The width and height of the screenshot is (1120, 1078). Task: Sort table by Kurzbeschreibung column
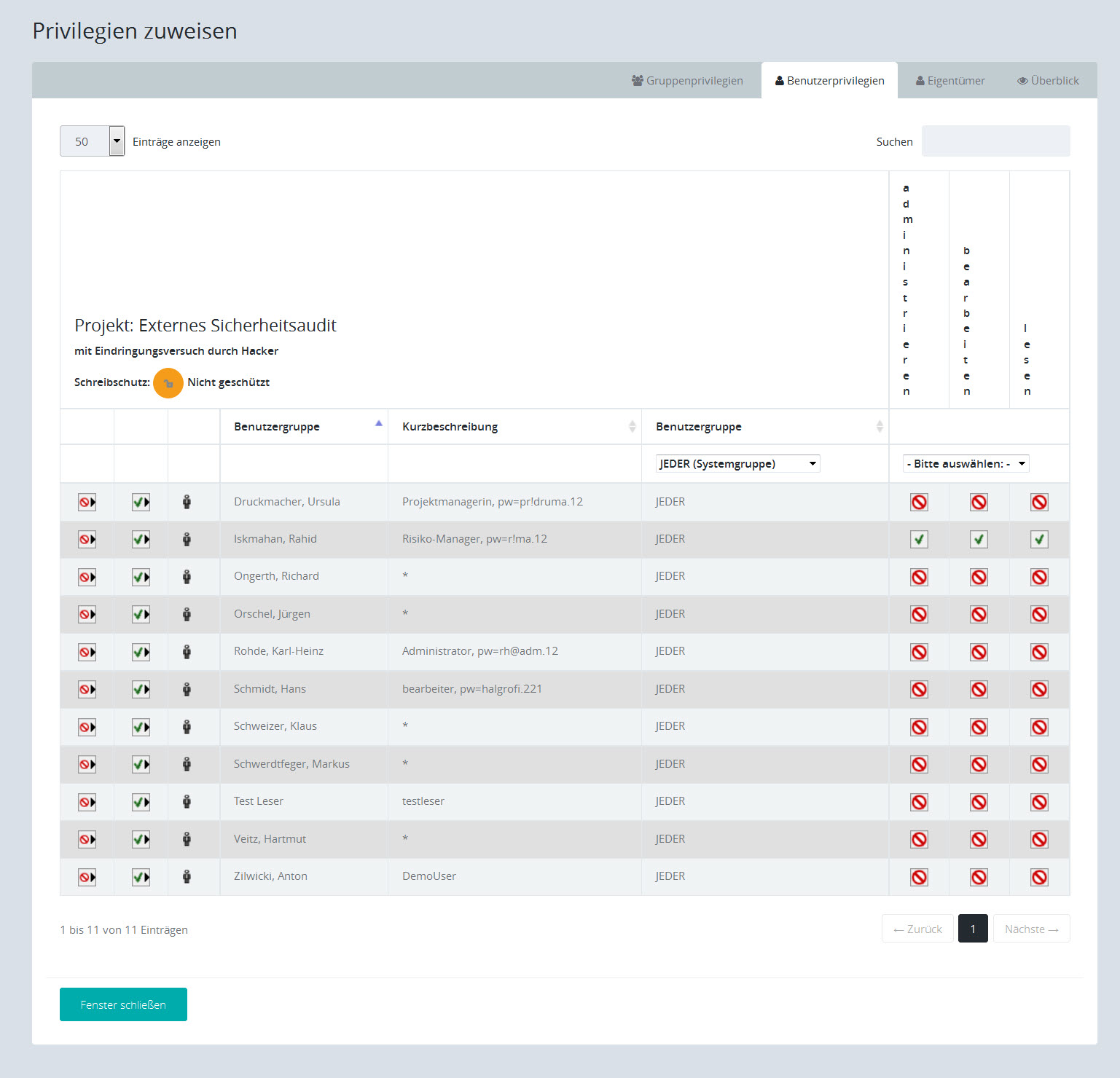click(x=514, y=427)
